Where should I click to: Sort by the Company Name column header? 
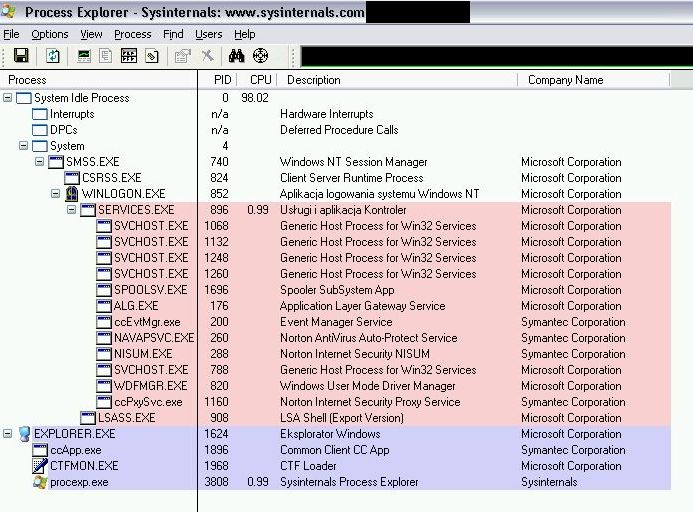click(594, 80)
